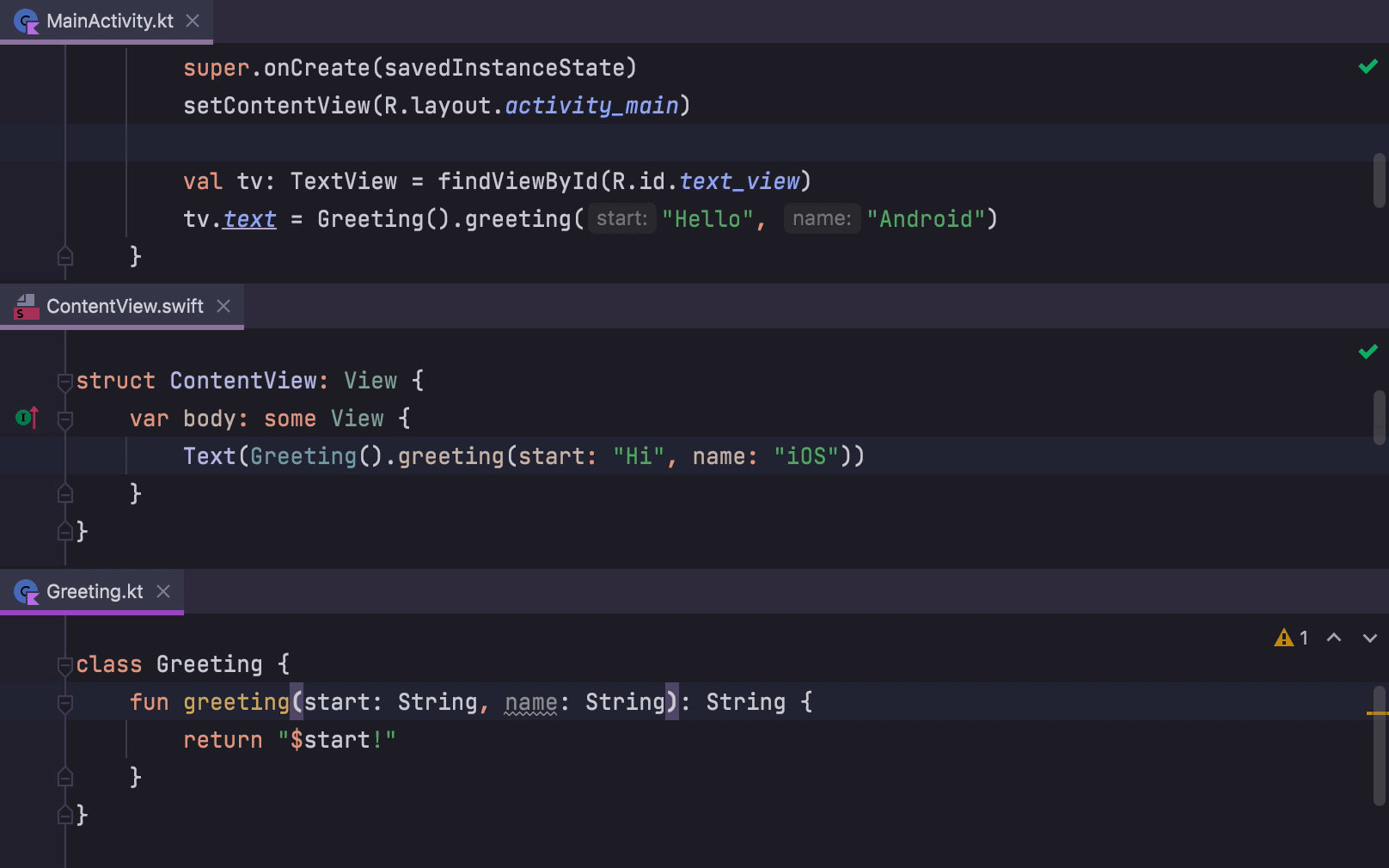The height and width of the screenshot is (868, 1389).
Task: Click the "Hello" string literal
Action: (x=708, y=219)
